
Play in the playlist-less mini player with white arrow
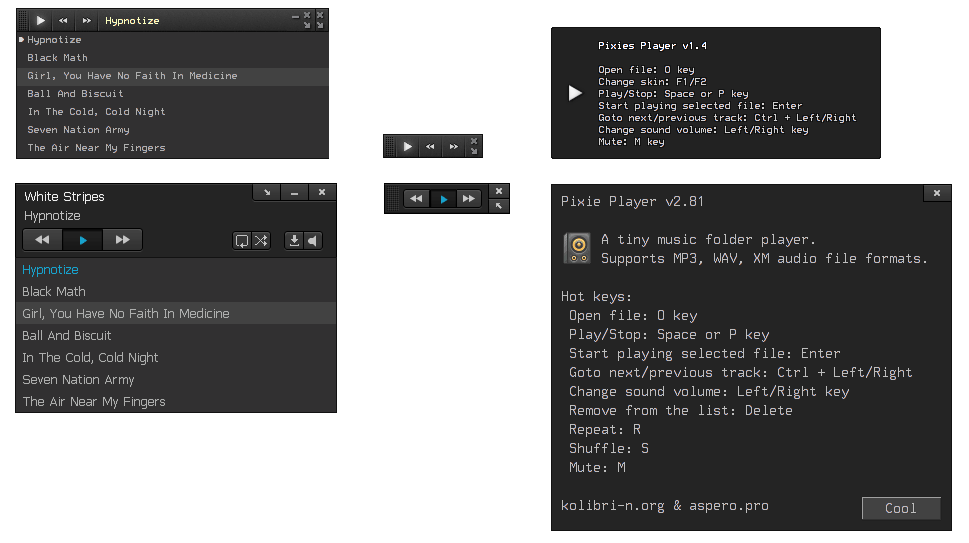click(x=407, y=146)
